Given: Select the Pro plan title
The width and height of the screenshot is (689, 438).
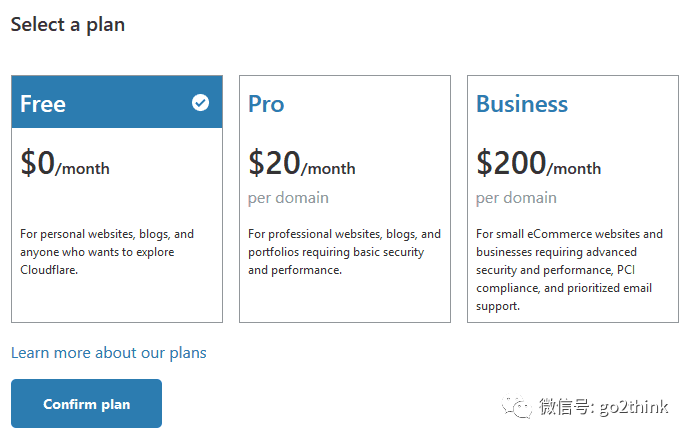Looking at the screenshot, I should tap(266, 104).
